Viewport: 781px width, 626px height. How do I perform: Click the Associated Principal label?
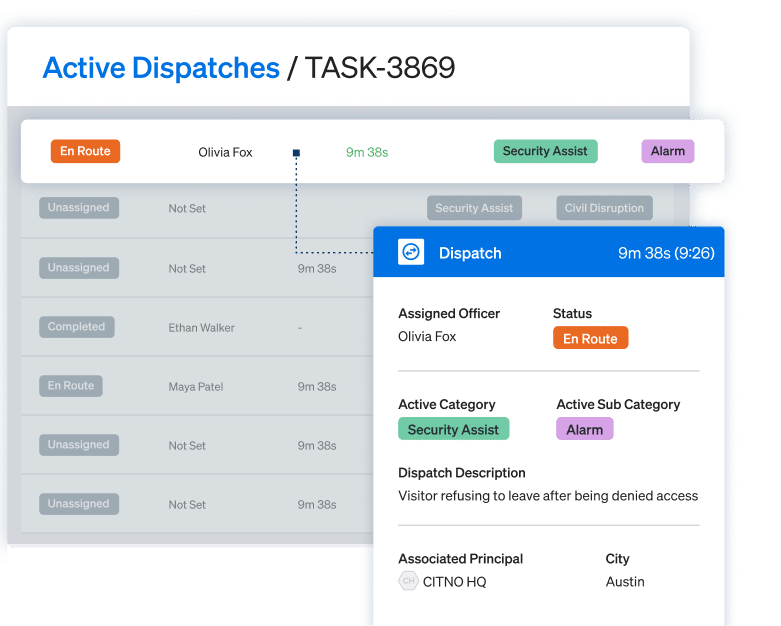click(x=460, y=559)
